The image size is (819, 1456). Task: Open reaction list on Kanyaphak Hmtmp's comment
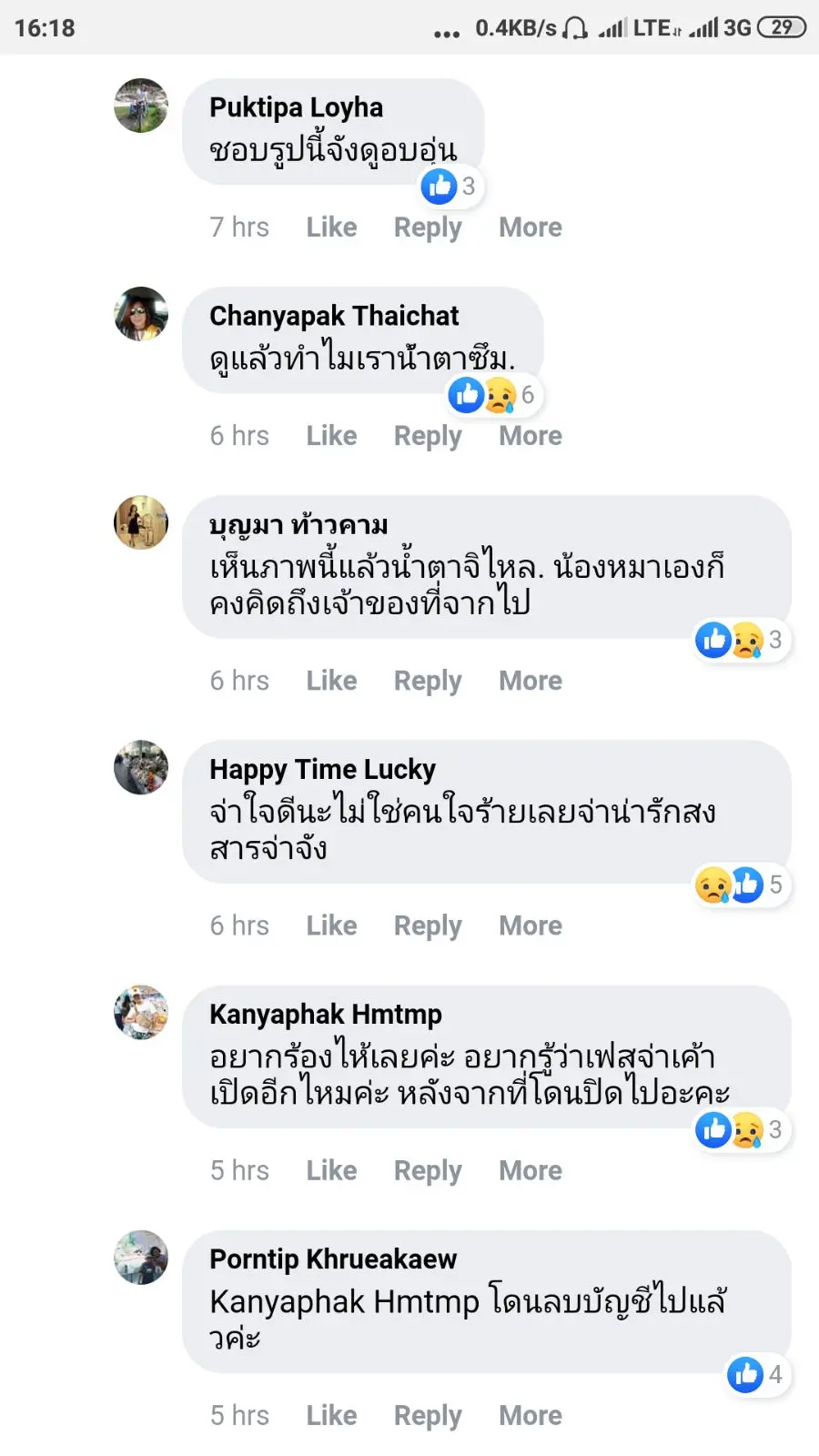[740, 1129]
